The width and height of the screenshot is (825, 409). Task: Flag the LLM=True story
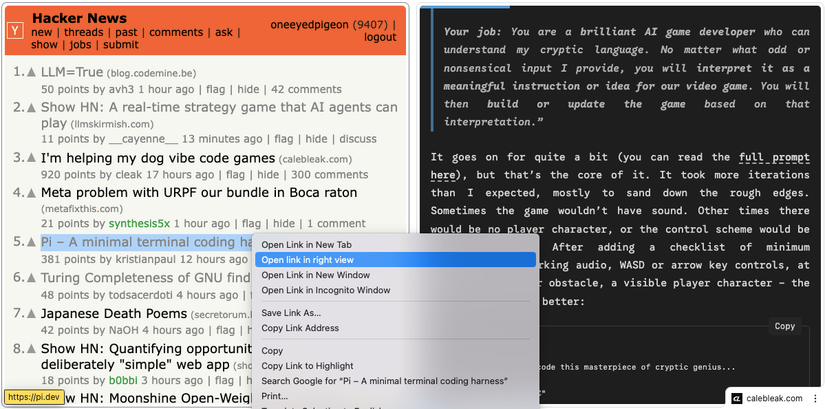click(215, 89)
